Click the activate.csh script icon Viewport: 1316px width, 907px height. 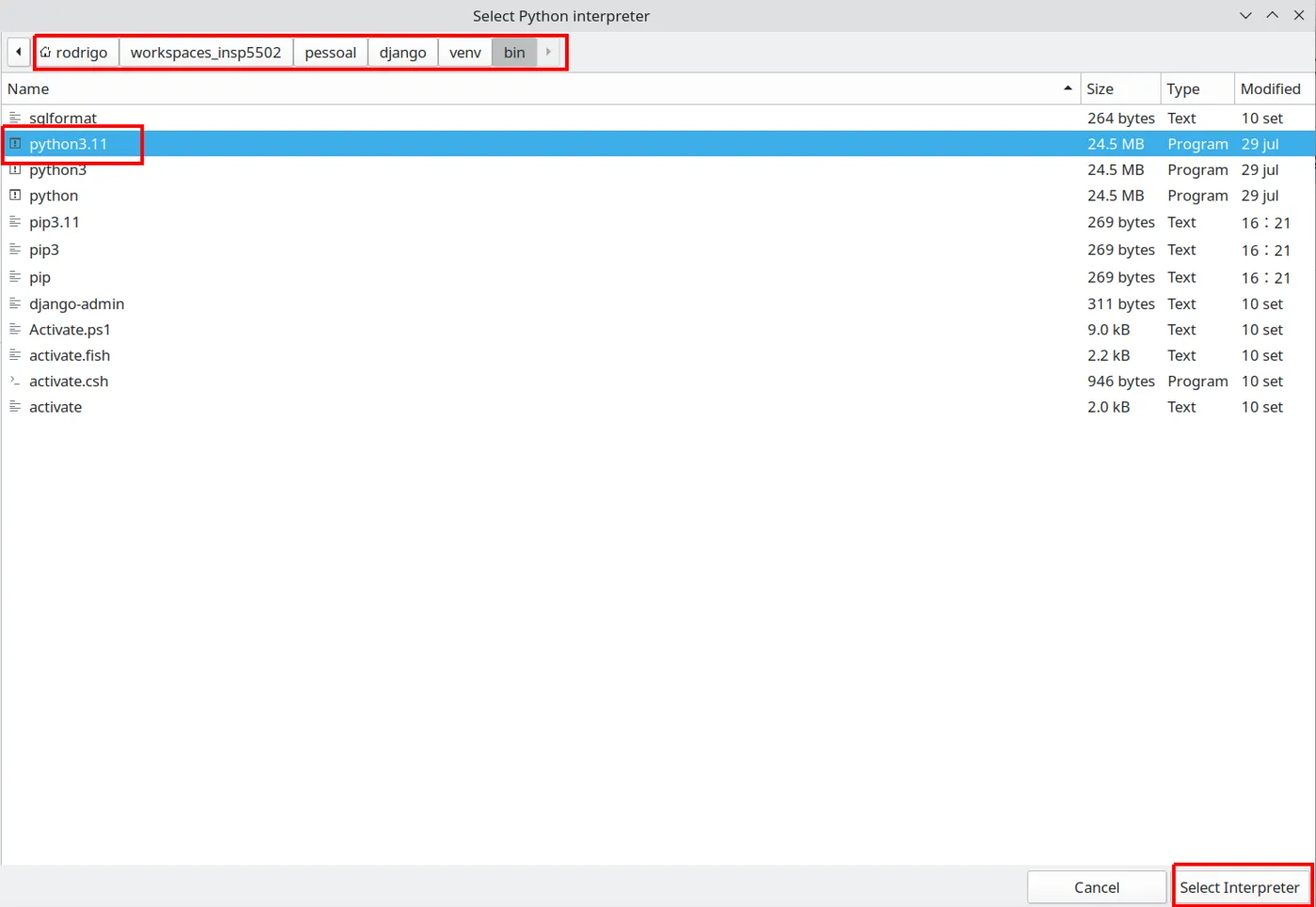[15, 382]
